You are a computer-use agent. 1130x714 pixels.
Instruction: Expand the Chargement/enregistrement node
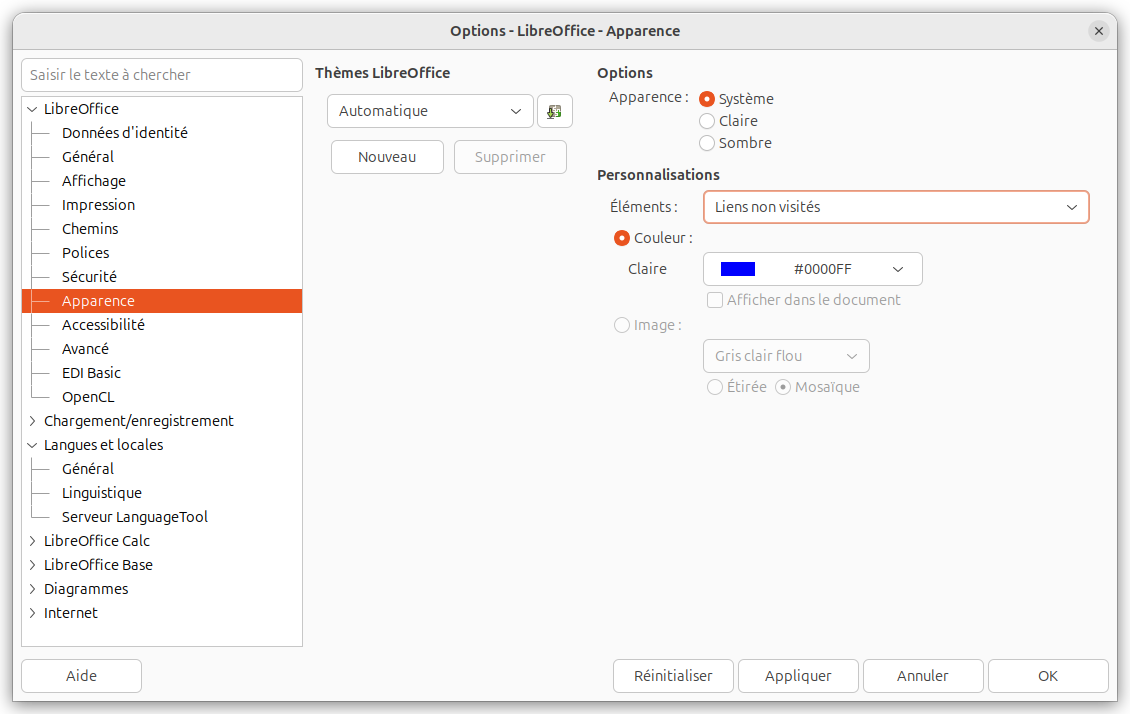(x=32, y=421)
